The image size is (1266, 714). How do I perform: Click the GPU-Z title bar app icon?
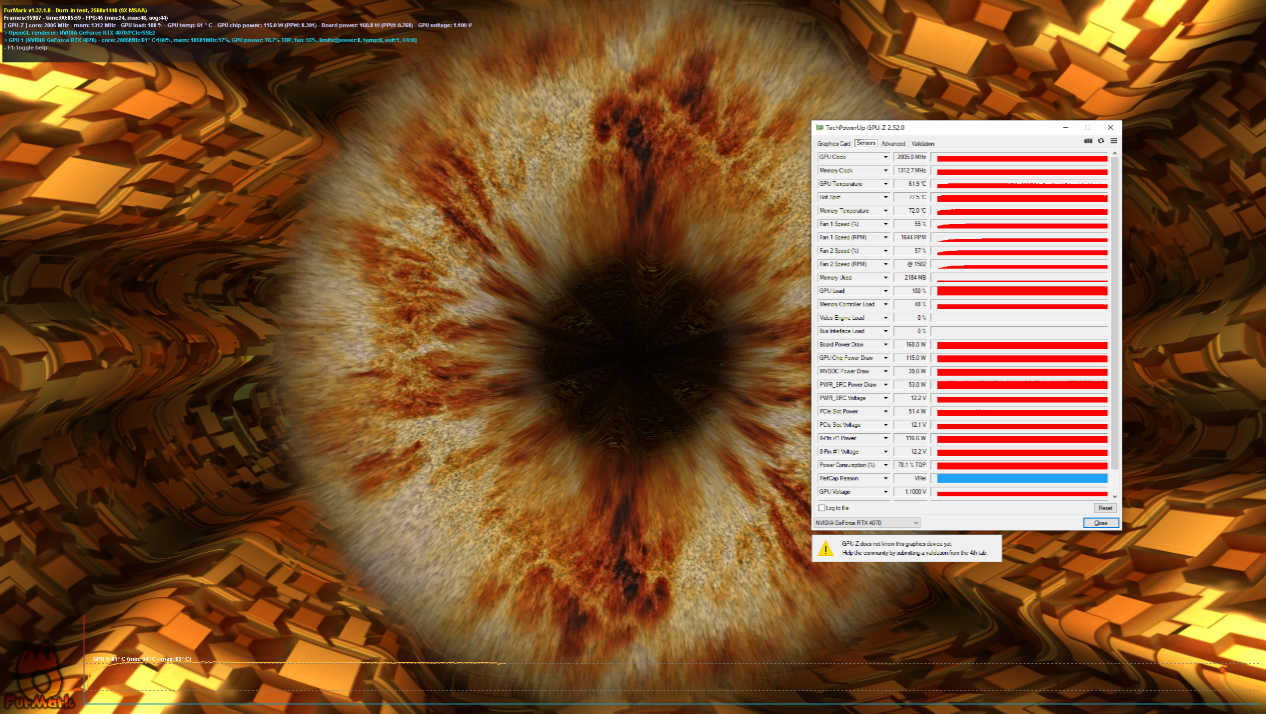[820, 128]
